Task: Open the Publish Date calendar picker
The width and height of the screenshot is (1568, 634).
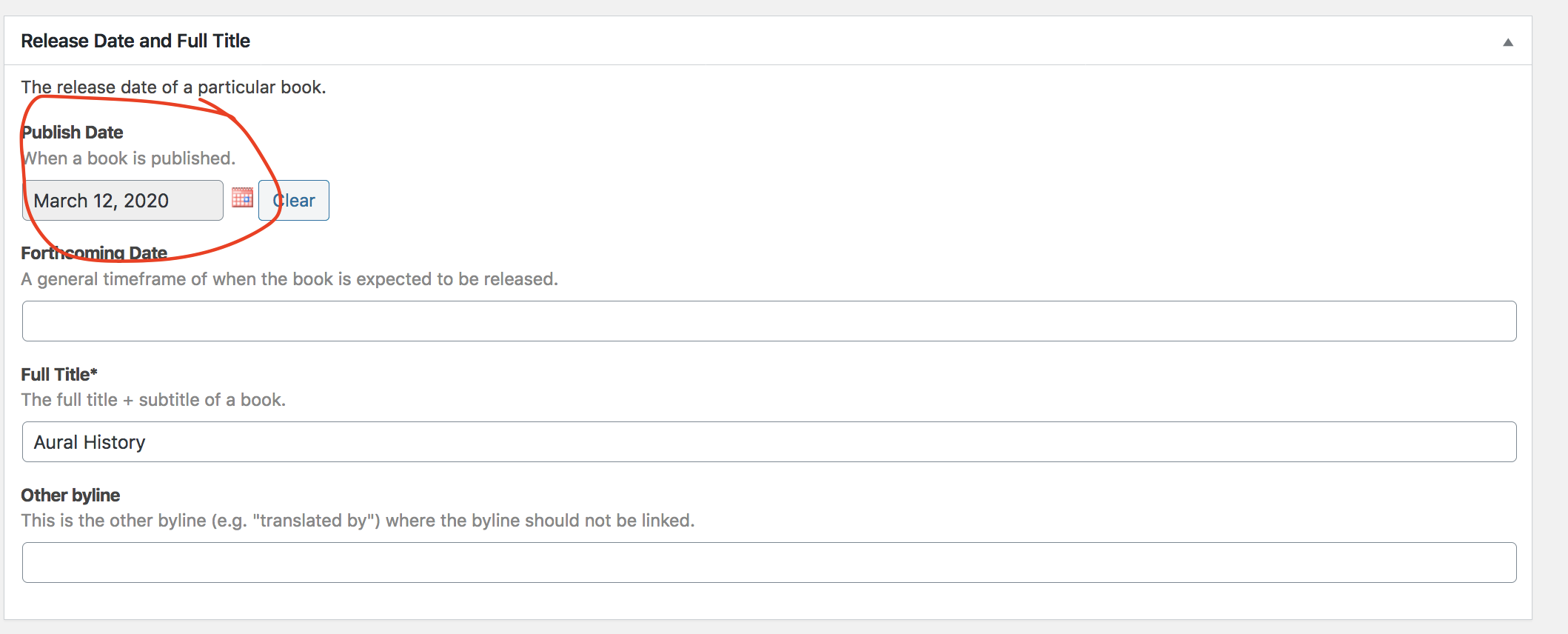Action: click(x=242, y=198)
